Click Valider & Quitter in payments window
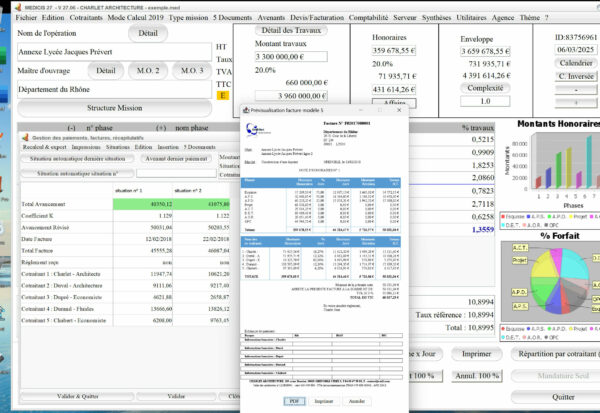600x413 pixels. click(x=77, y=396)
